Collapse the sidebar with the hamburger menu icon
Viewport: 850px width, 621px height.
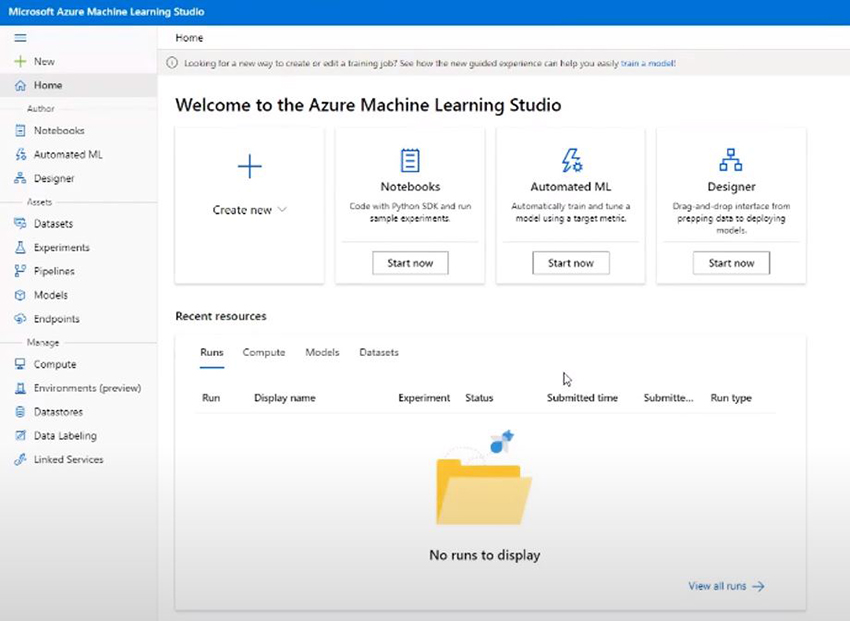tap(20, 38)
